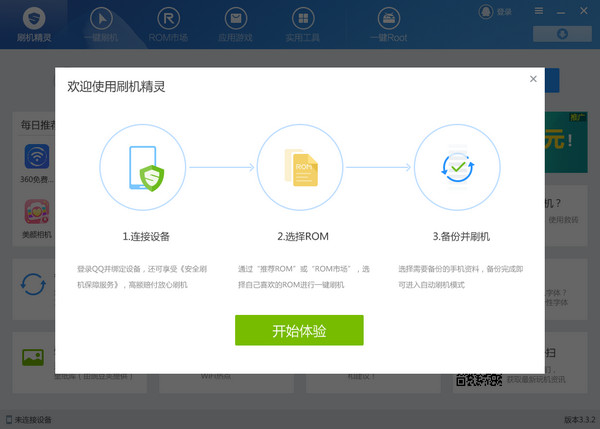Click the 连接设备 phone shield icon
The image size is (600, 429).
pos(147,168)
